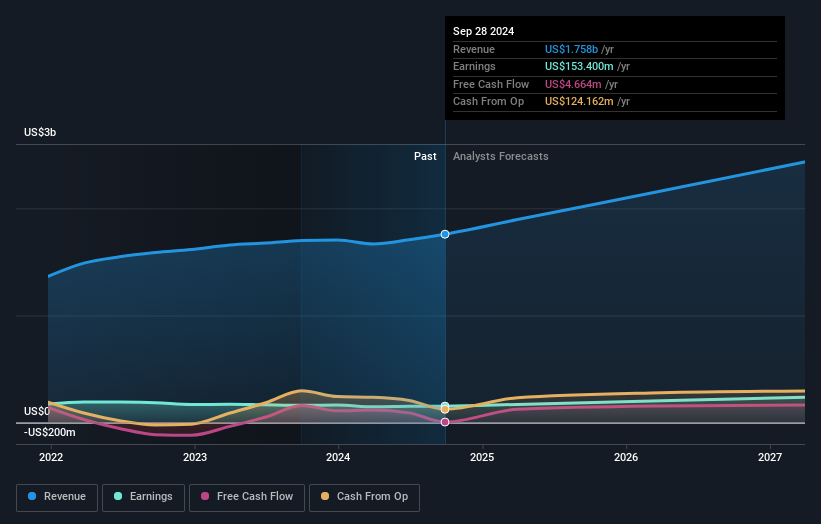Click the tooltip Cash From Op row label
This screenshot has width=821, height=524.
pyautogui.click(x=489, y=102)
